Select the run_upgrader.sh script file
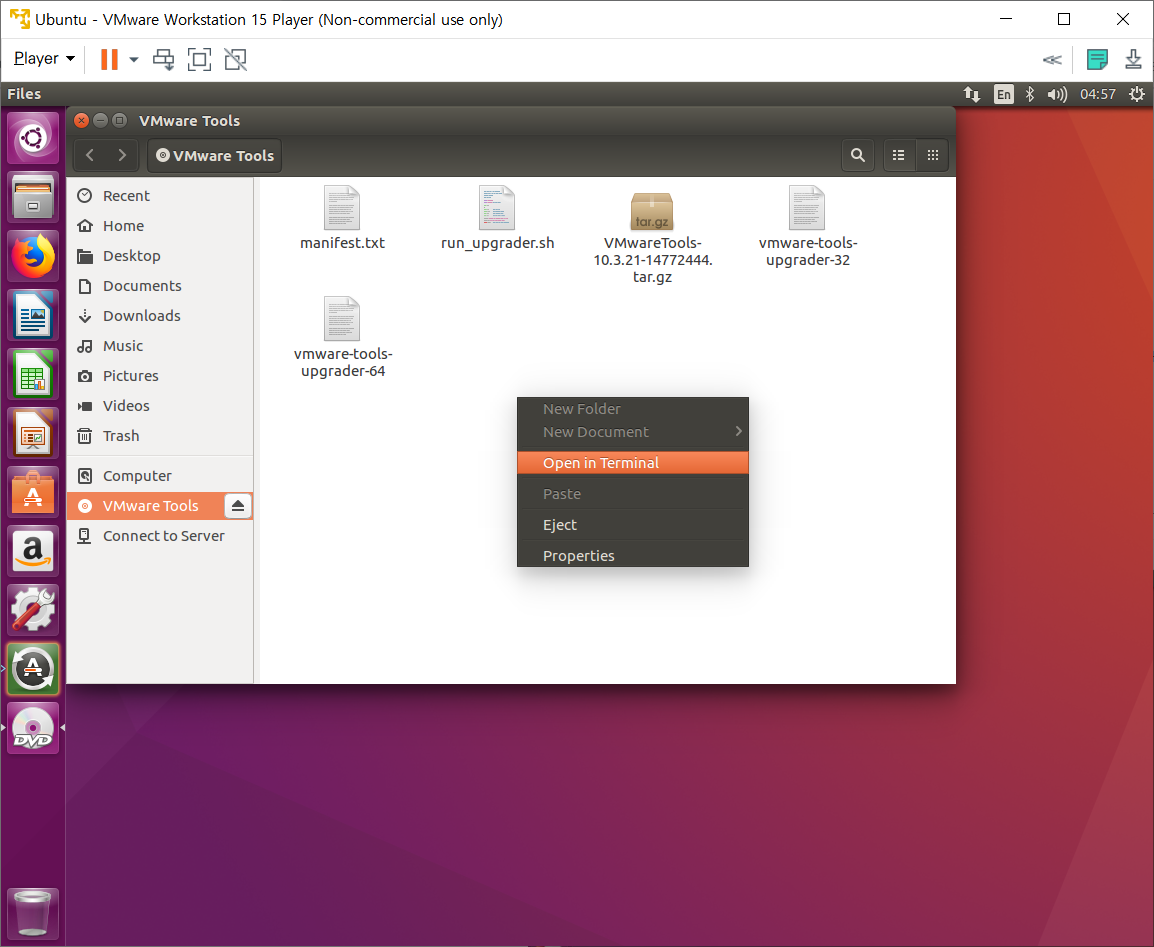 click(x=498, y=219)
